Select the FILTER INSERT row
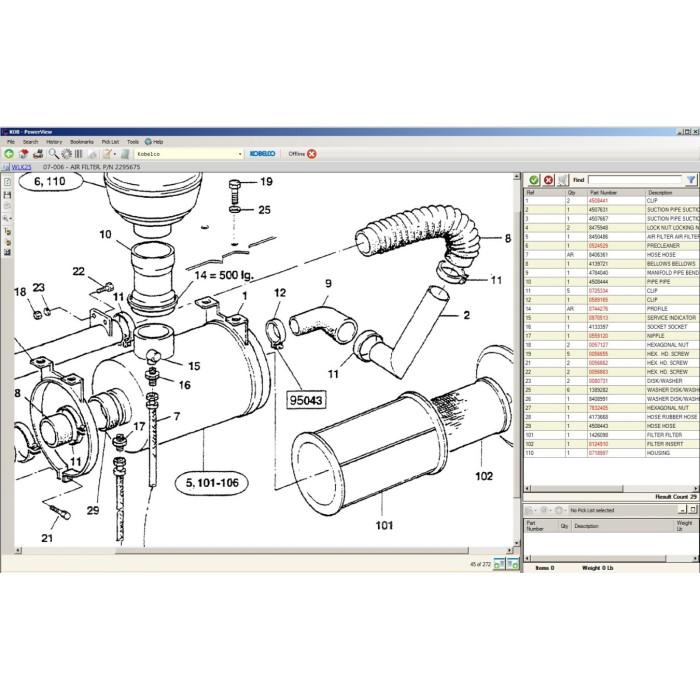This screenshot has height=700, width=700. click(612, 444)
